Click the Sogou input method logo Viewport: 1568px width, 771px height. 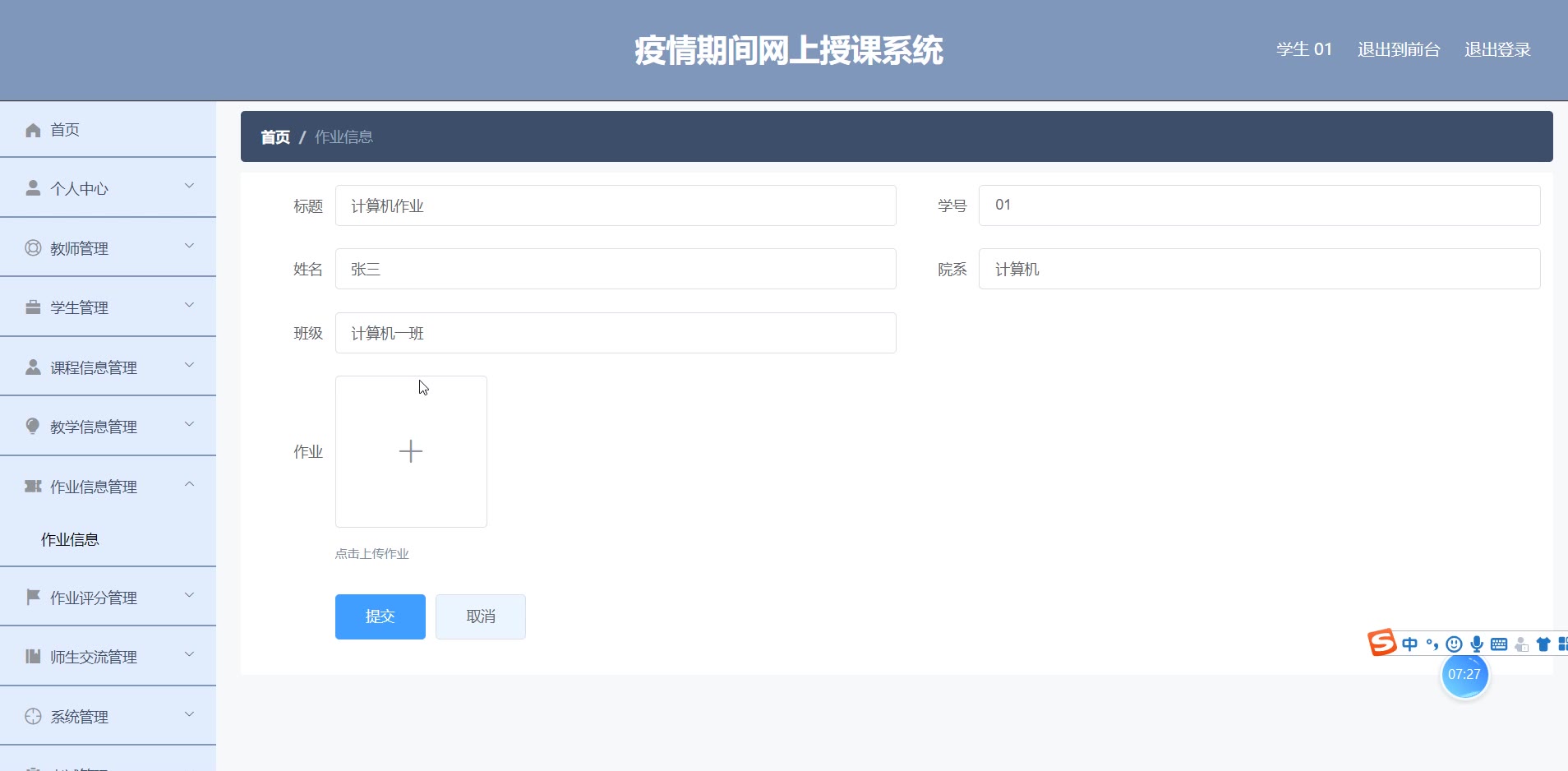(x=1382, y=643)
